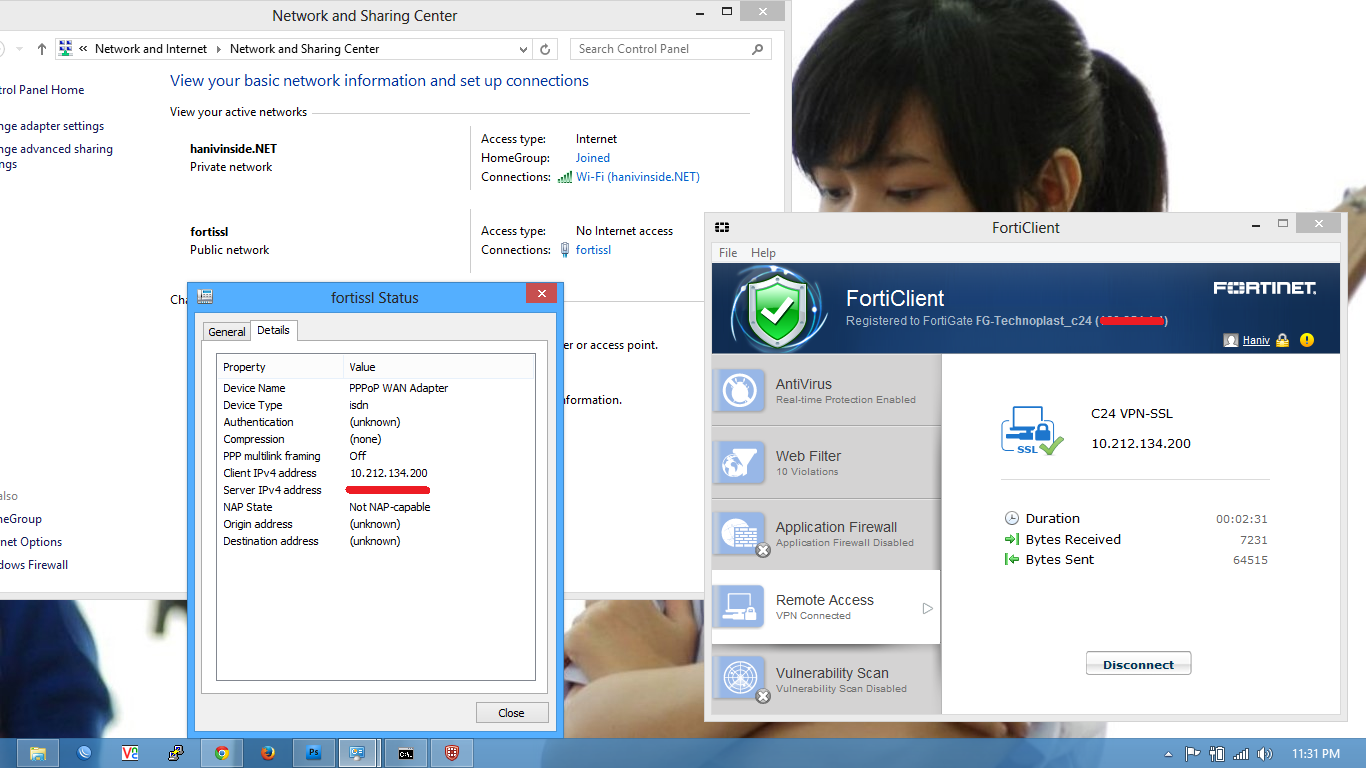This screenshot has height=768, width=1366.
Task: Disconnect the C24 VPN-SSL connection
Action: coord(1138,664)
